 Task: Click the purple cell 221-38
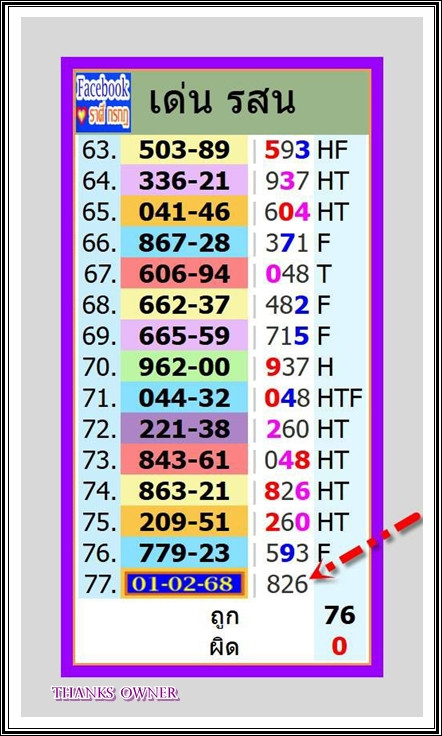(184, 429)
